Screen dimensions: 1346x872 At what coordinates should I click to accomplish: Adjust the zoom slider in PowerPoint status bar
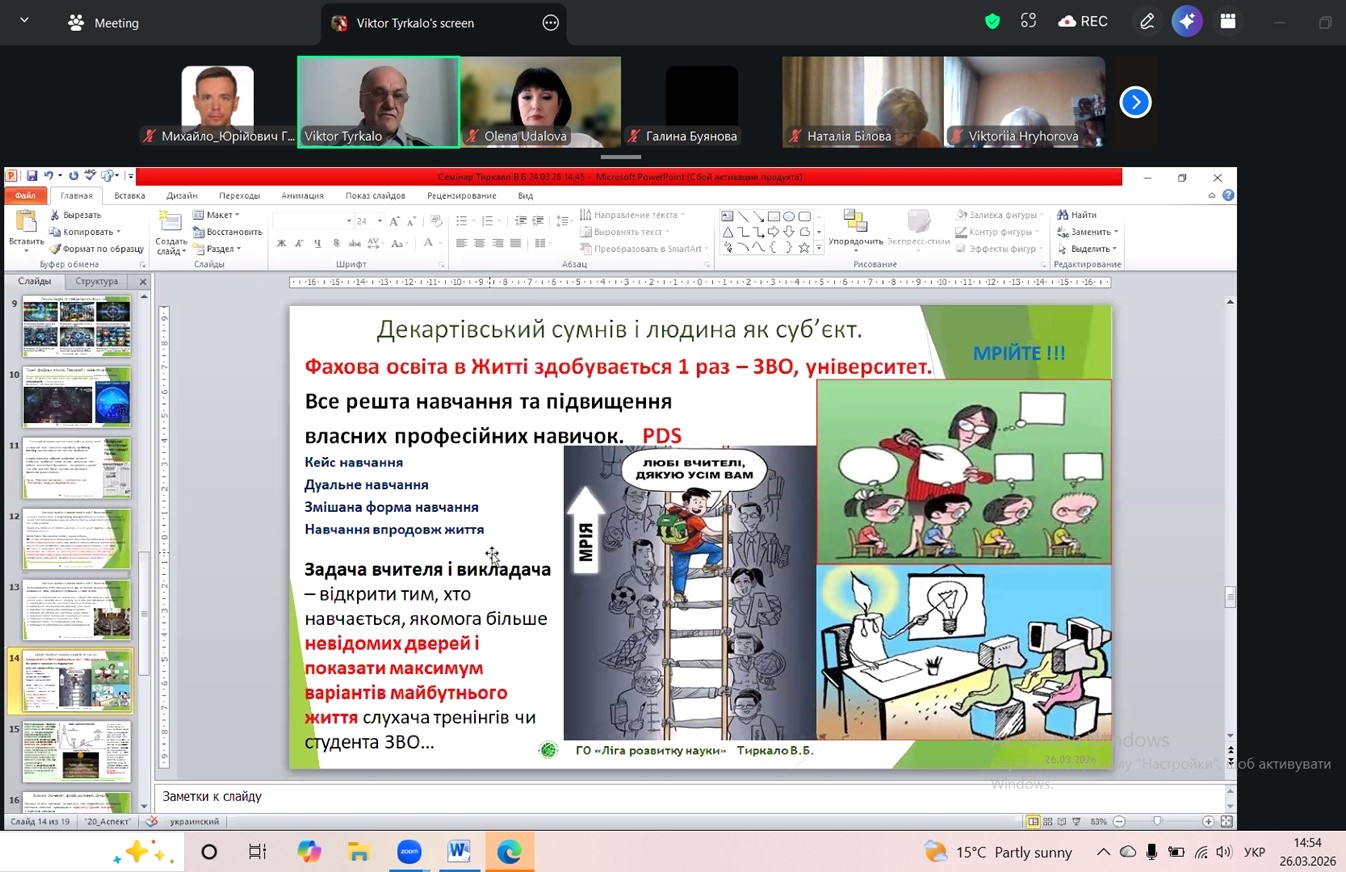coord(1157,822)
